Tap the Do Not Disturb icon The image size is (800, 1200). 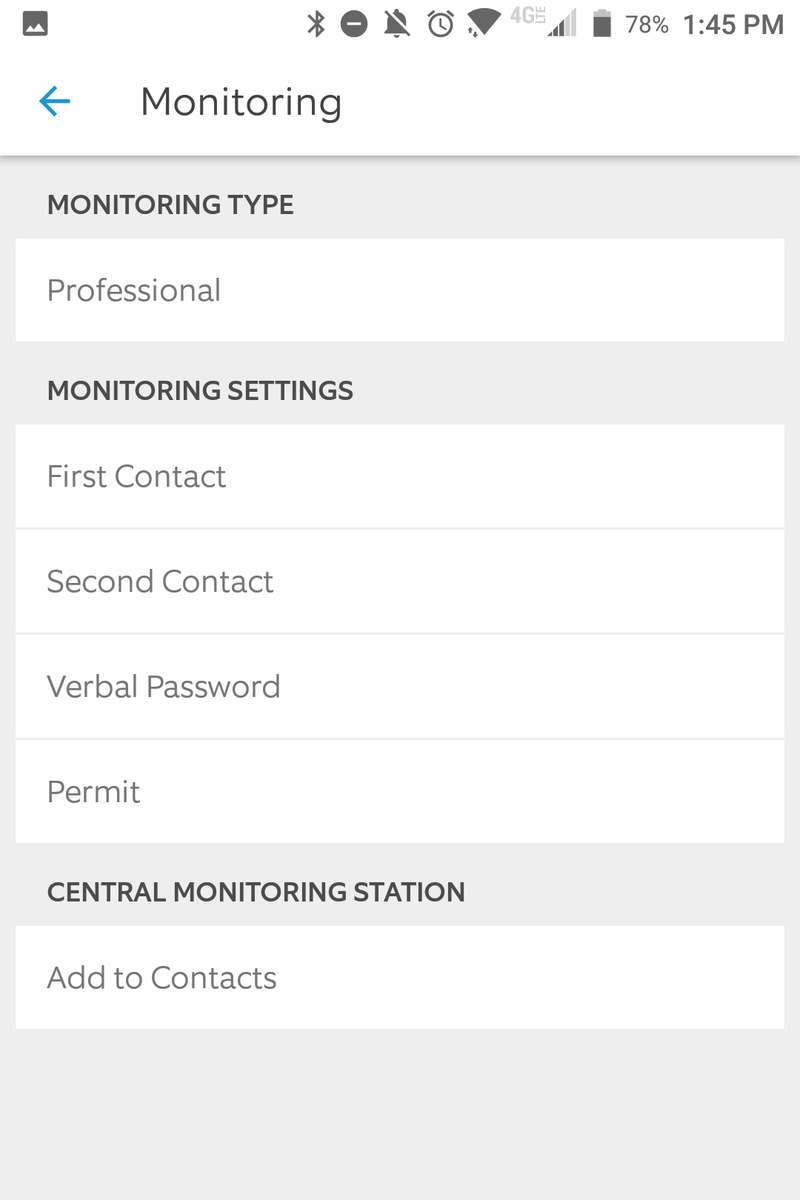[354, 24]
